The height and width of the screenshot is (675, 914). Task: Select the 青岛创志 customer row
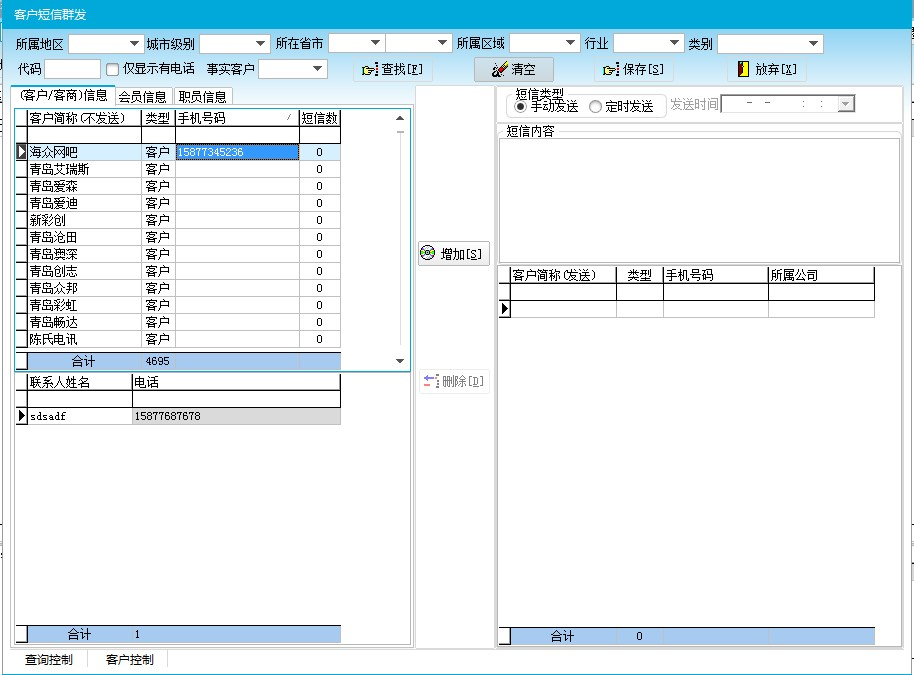coord(178,271)
